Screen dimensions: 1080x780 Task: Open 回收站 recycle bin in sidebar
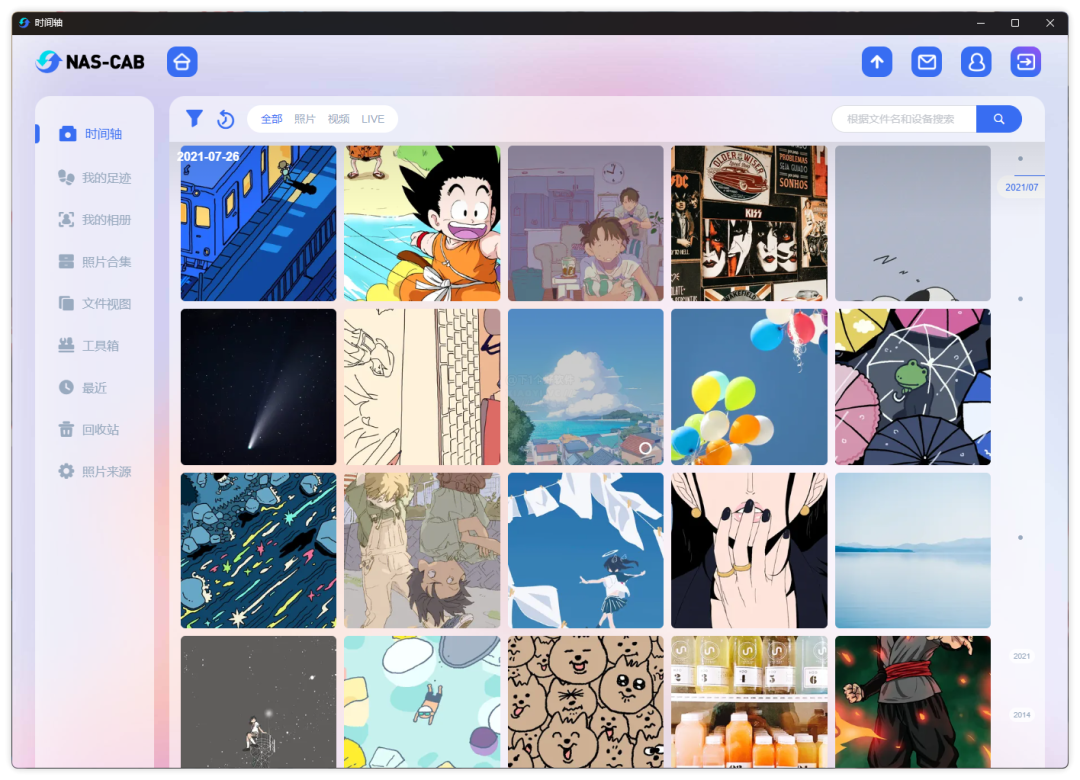coord(89,429)
